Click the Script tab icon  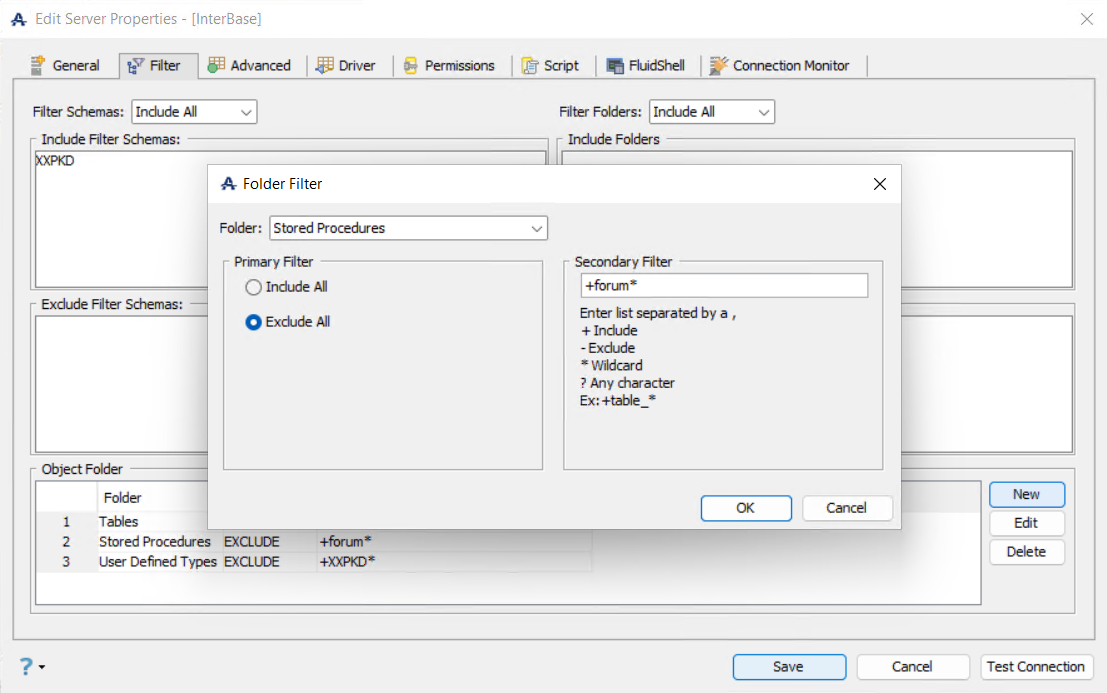530,66
